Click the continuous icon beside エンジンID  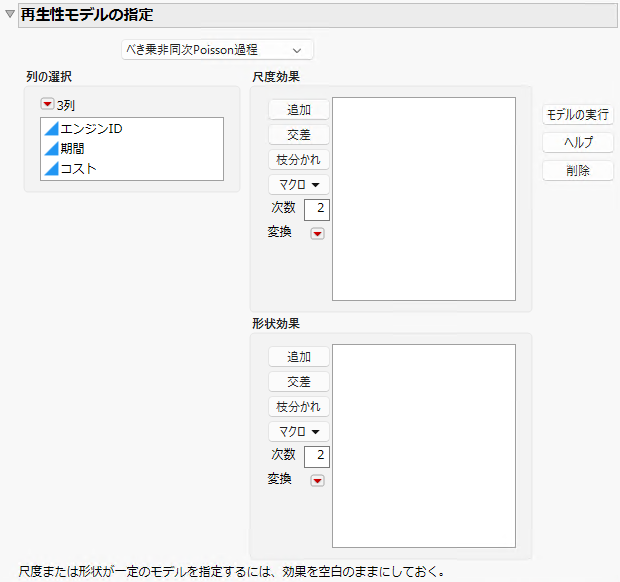coord(51,128)
